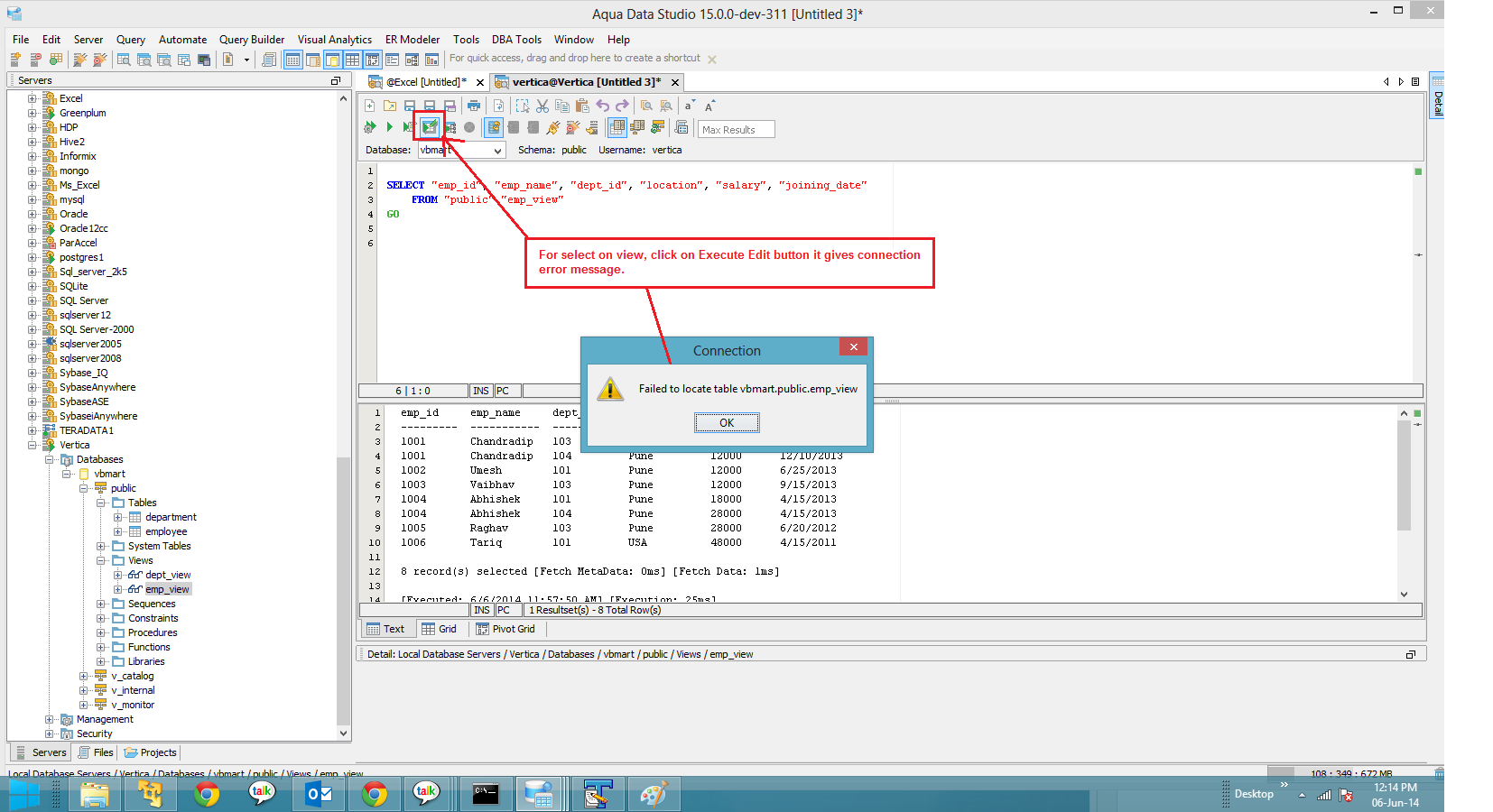
Task: Click the Execute Explain plan icon
Action: pyautogui.click(x=450, y=127)
